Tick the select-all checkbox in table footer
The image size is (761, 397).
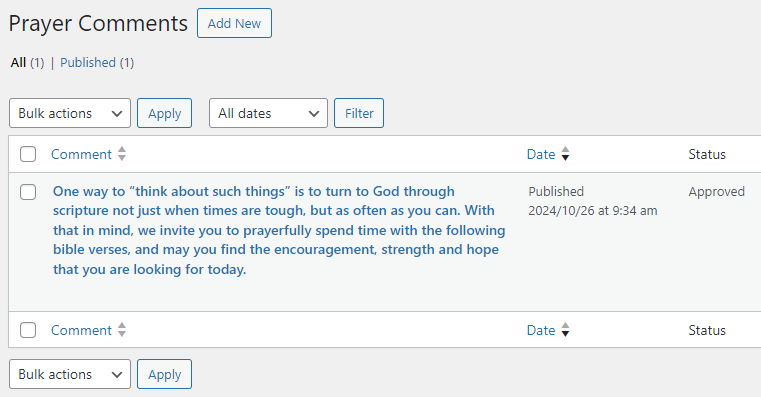[28, 330]
